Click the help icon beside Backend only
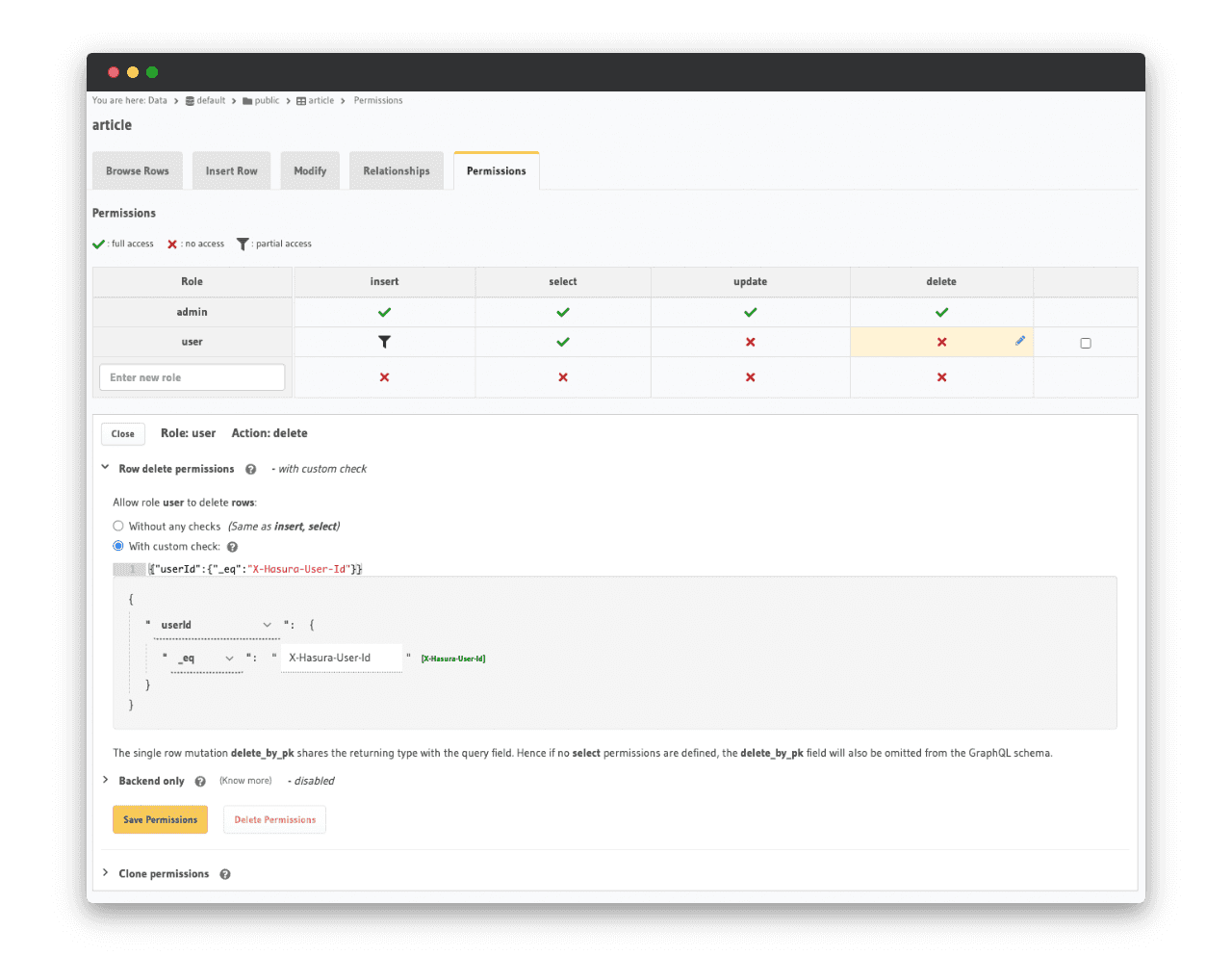The height and width of the screenshot is (956, 1232). (200, 782)
